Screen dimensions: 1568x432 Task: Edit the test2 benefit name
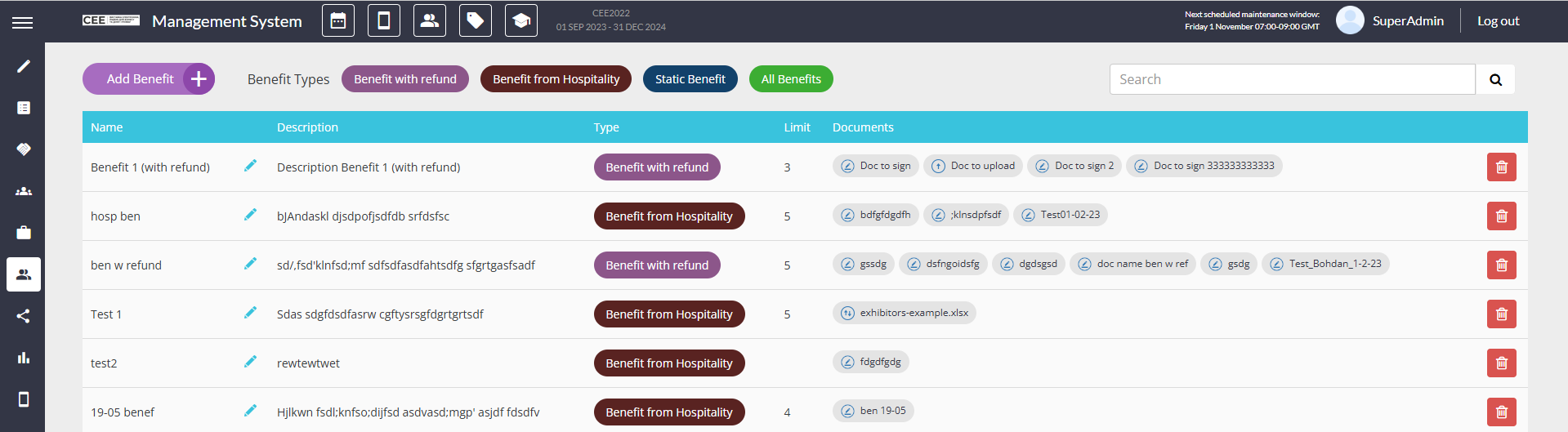pyautogui.click(x=250, y=362)
